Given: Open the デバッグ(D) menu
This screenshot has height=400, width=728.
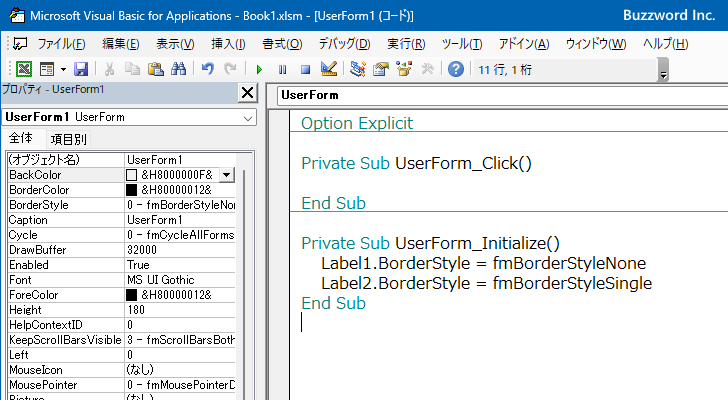Looking at the screenshot, I should coord(344,44).
